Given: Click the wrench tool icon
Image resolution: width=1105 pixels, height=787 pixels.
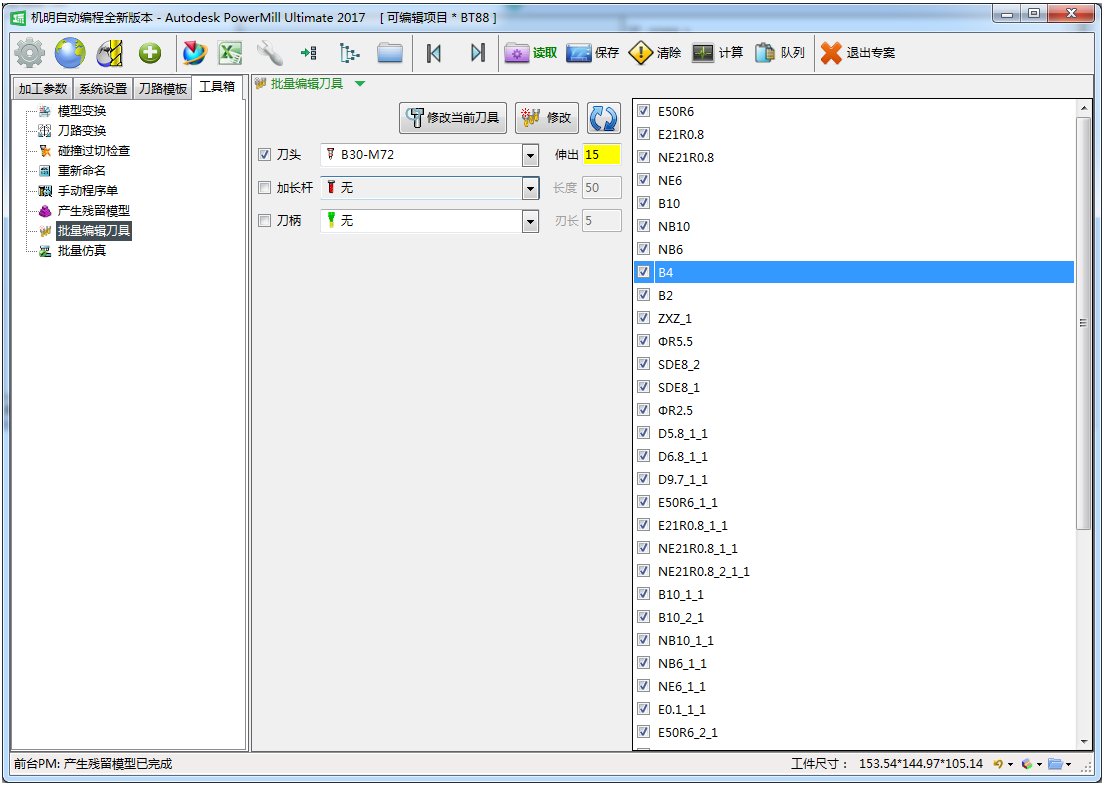Looking at the screenshot, I should [269, 53].
